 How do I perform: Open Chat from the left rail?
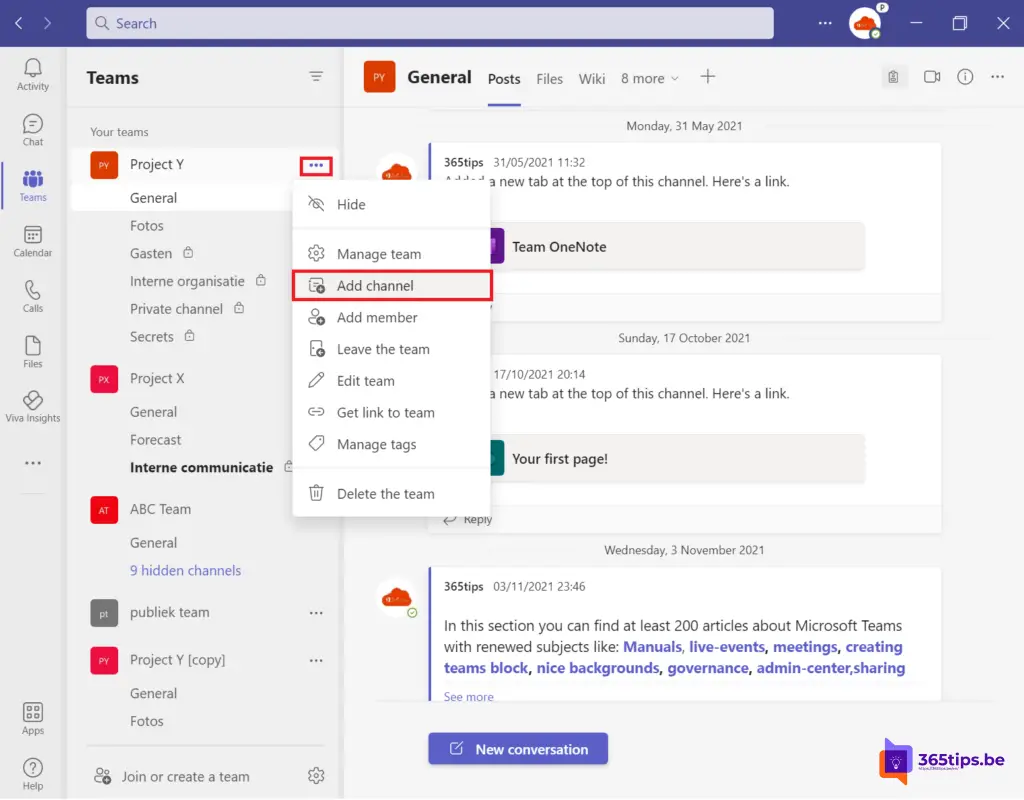coord(33,131)
